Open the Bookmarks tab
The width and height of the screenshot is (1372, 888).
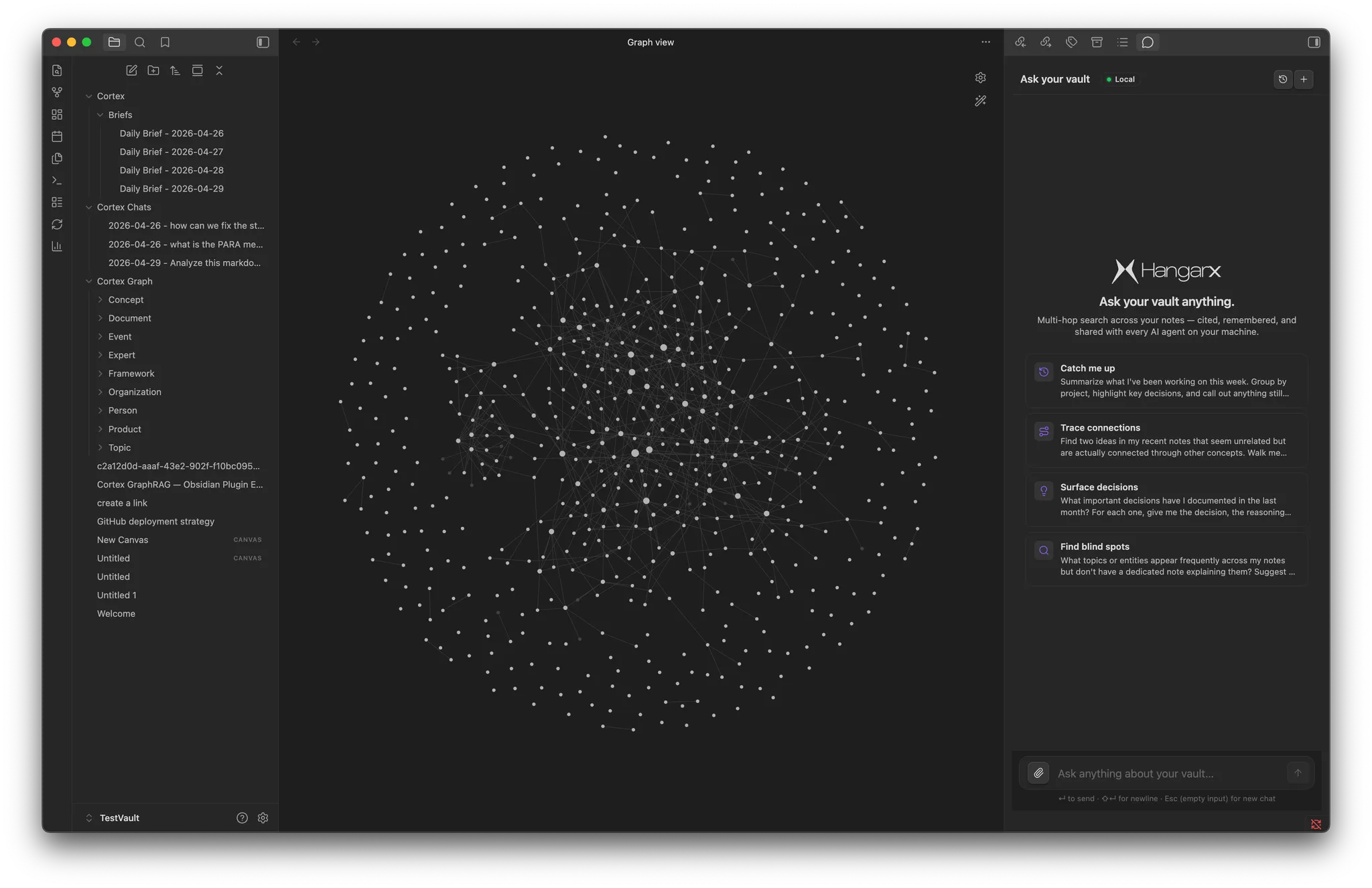(165, 42)
